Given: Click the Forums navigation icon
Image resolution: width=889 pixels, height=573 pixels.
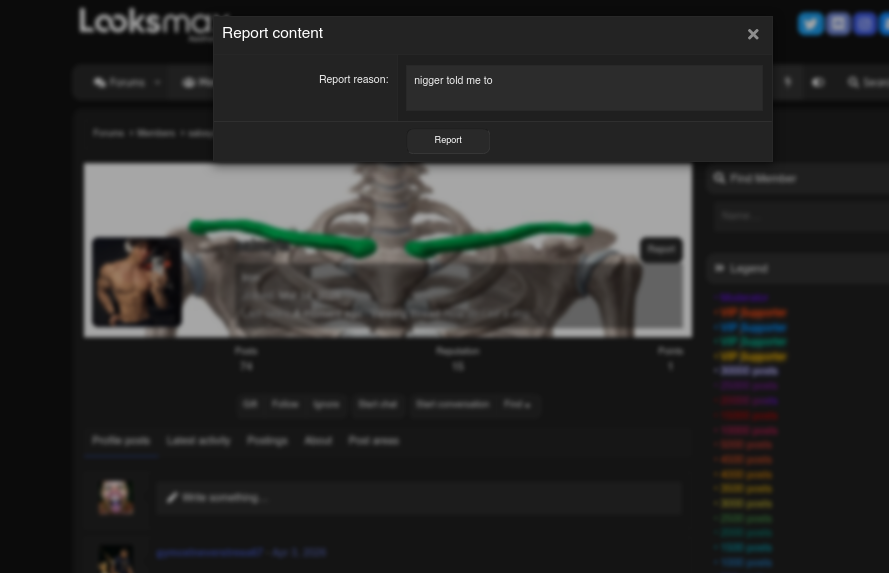Looking at the screenshot, I should 100,83.
